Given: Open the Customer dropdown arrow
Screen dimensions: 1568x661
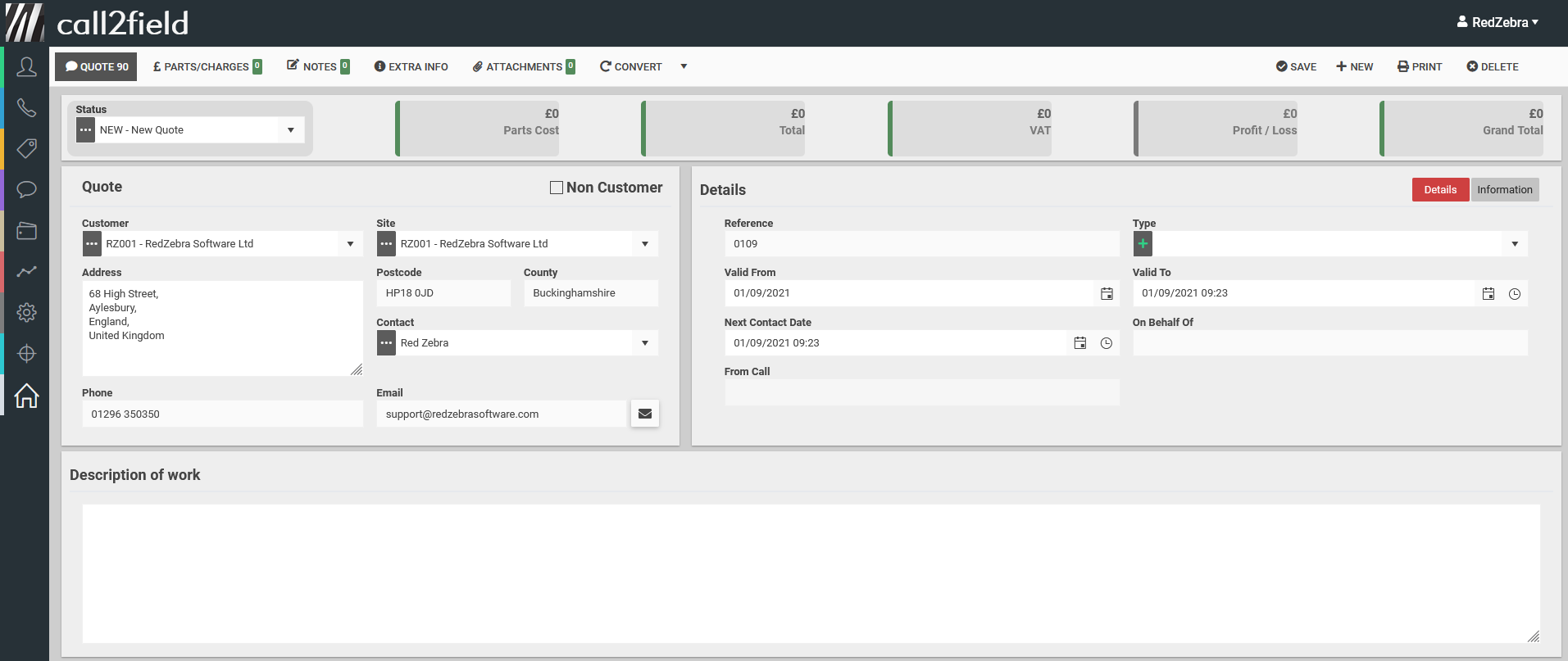Looking at the screenshot, I should pos(350,244).
